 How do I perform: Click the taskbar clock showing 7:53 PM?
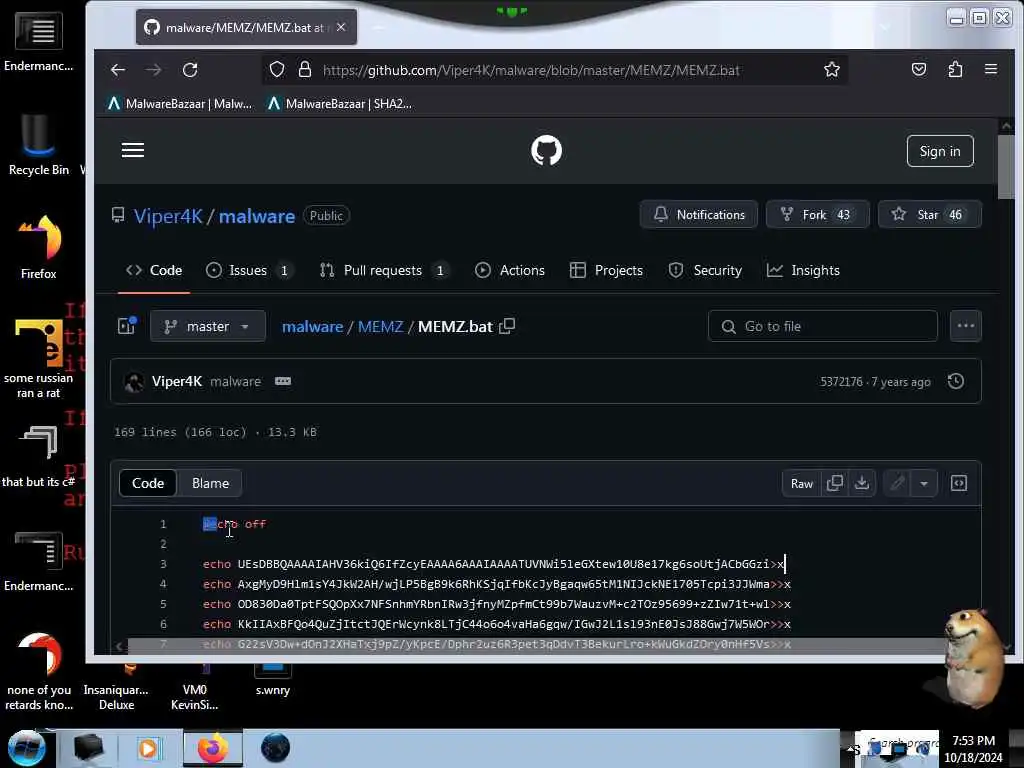click(x=973, y=748)
